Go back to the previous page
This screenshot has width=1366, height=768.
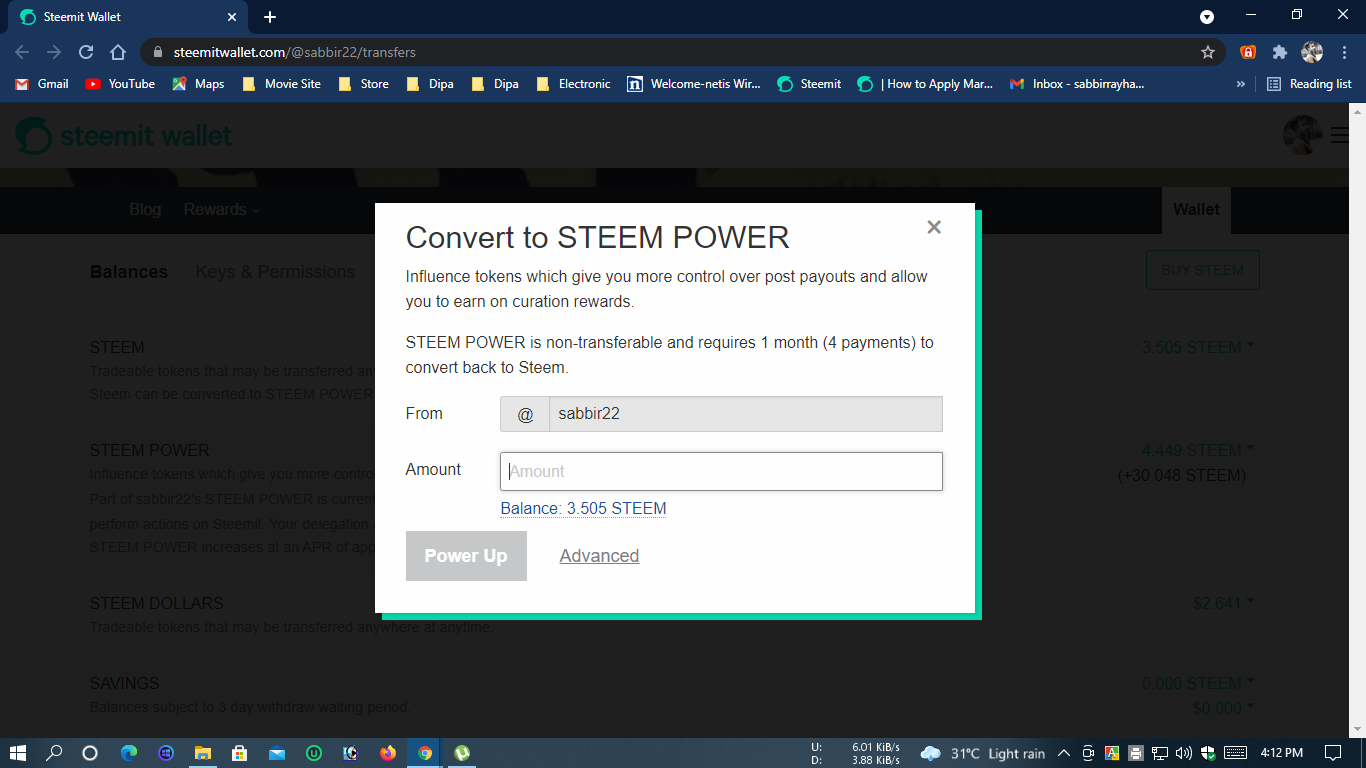[x=22, y=52]
